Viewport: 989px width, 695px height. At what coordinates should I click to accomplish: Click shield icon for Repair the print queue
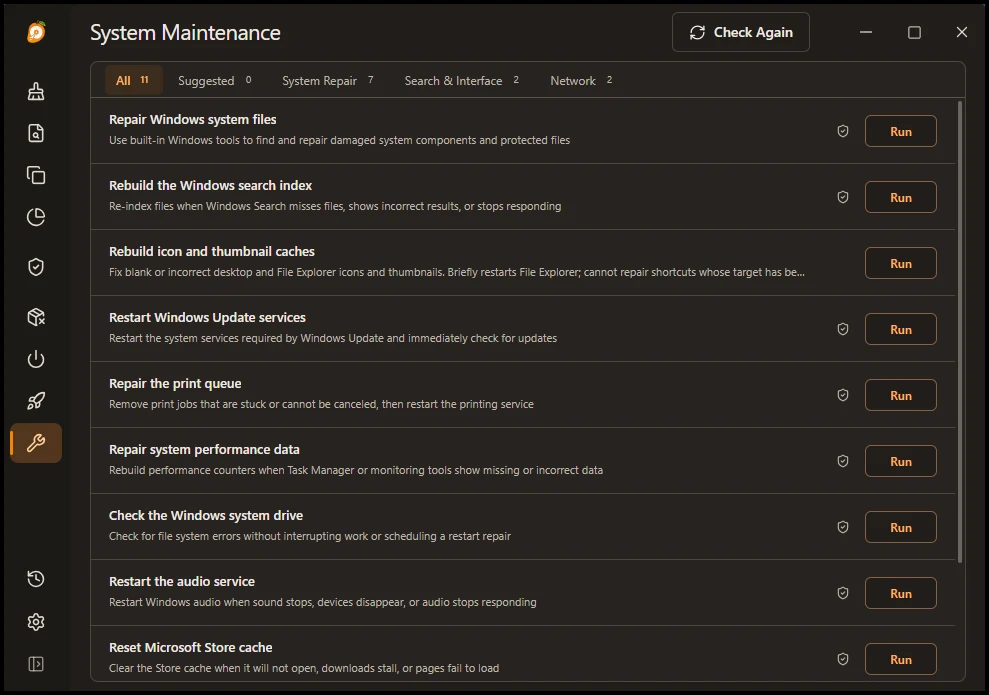[843, 395]
